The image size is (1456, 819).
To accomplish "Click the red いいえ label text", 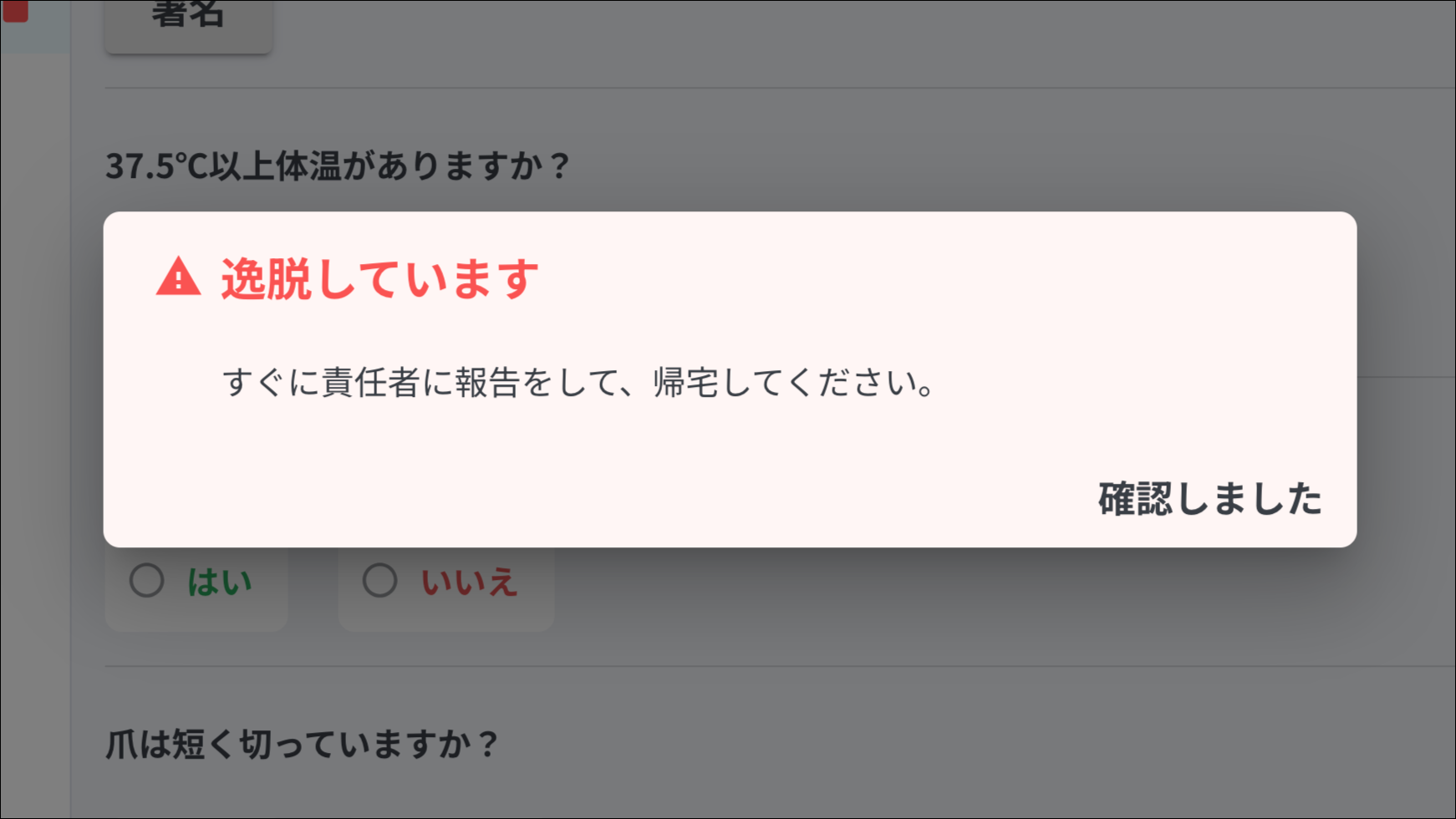I will click(x=469, y=582).
